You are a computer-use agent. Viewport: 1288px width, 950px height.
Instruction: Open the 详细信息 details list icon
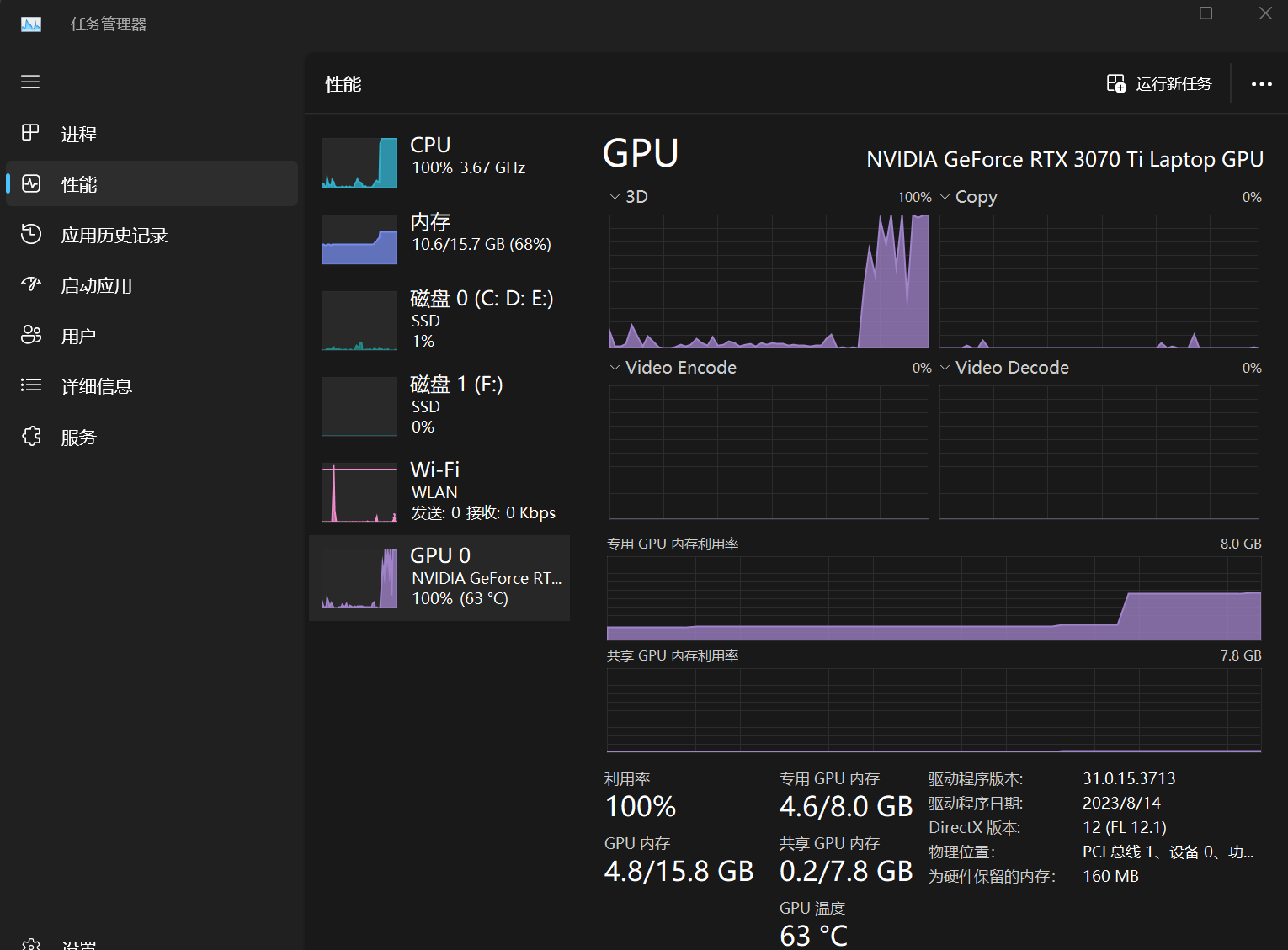[31, 385]
